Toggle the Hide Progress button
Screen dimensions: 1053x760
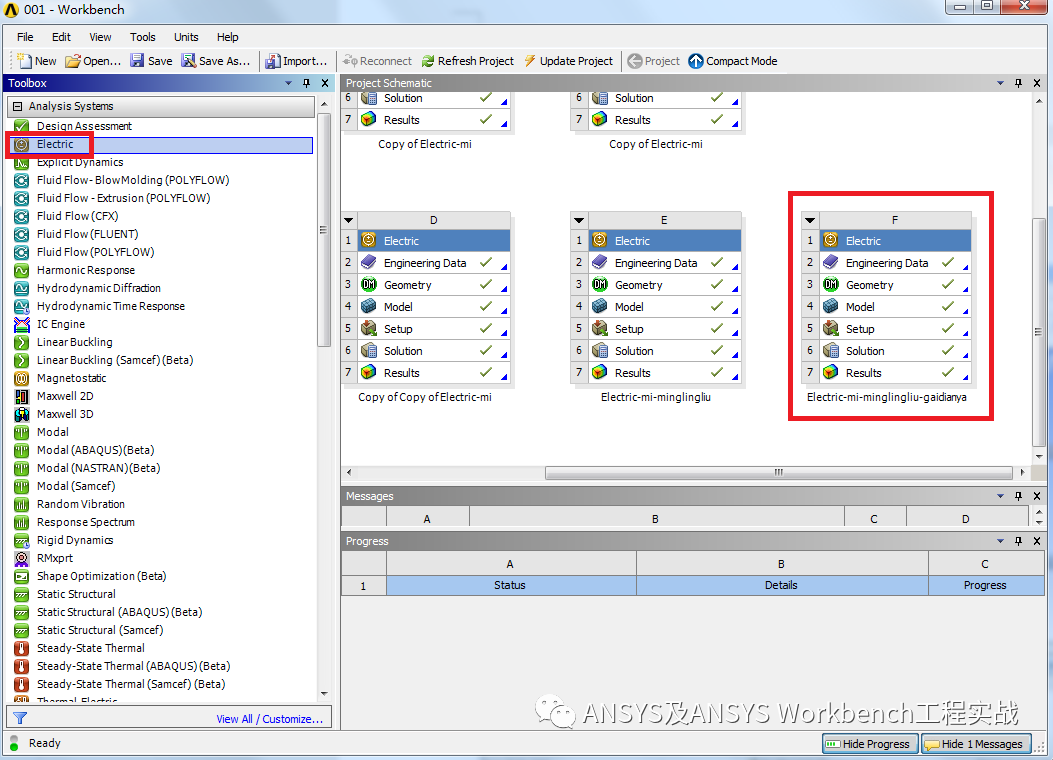pos(868,744)
